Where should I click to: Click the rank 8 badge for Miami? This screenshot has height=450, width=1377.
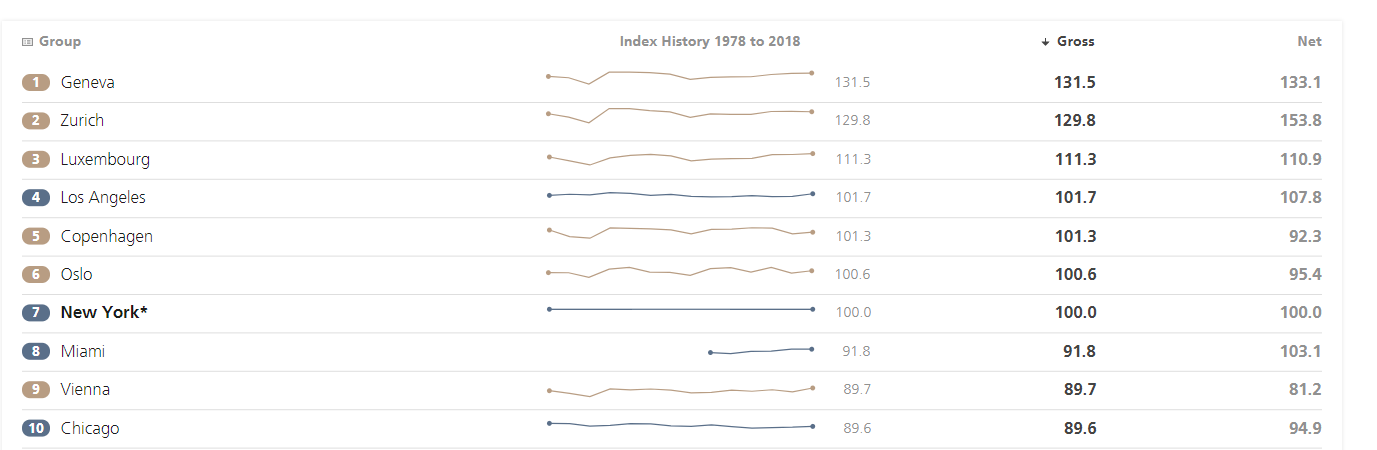pyautogui.click(x=36, y=352)
